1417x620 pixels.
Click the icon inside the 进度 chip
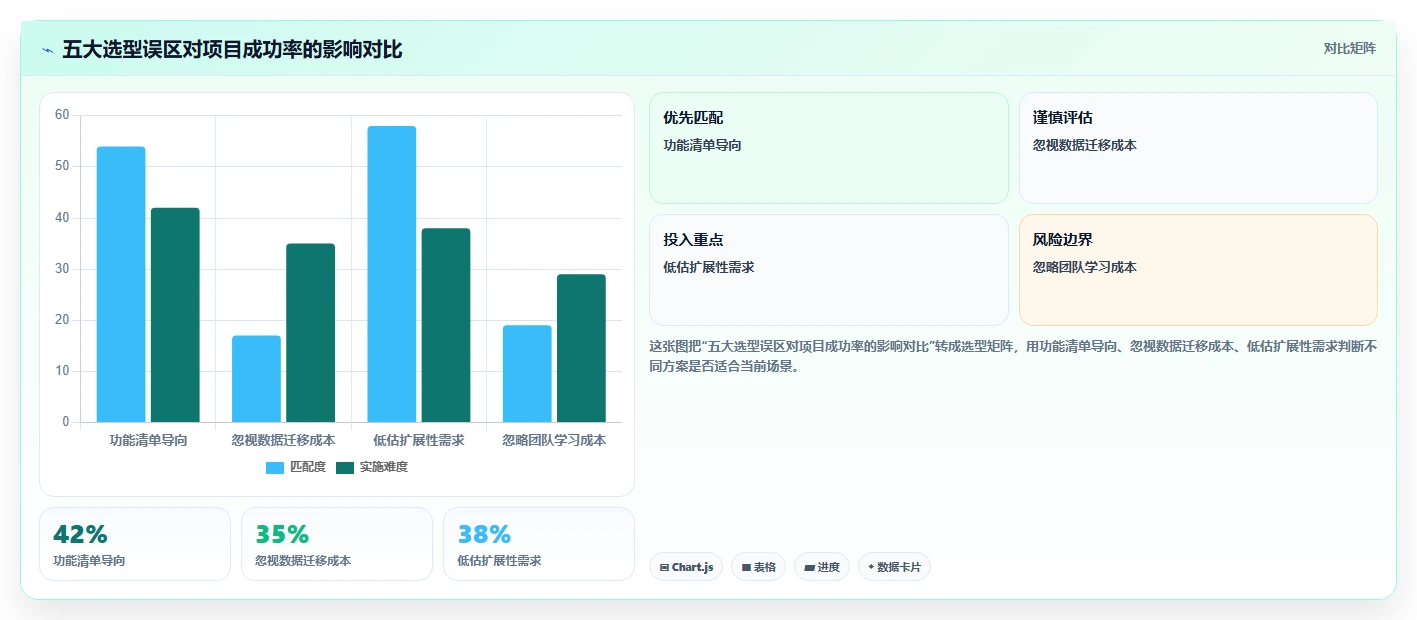809,567
